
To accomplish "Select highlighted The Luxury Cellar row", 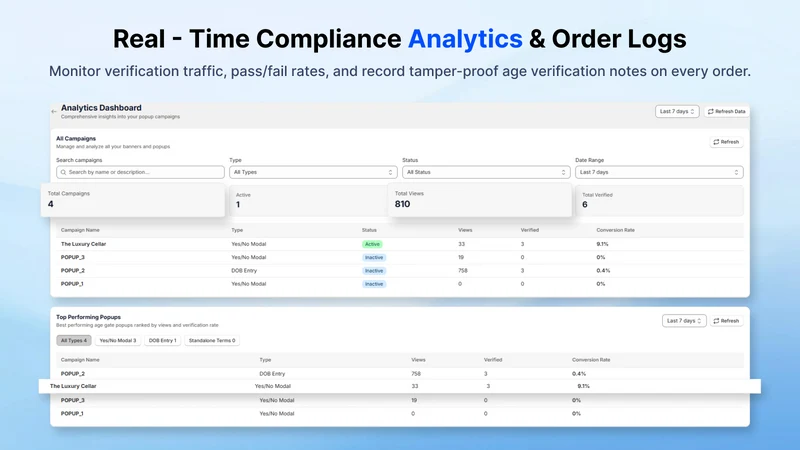I will coord(399,386).
